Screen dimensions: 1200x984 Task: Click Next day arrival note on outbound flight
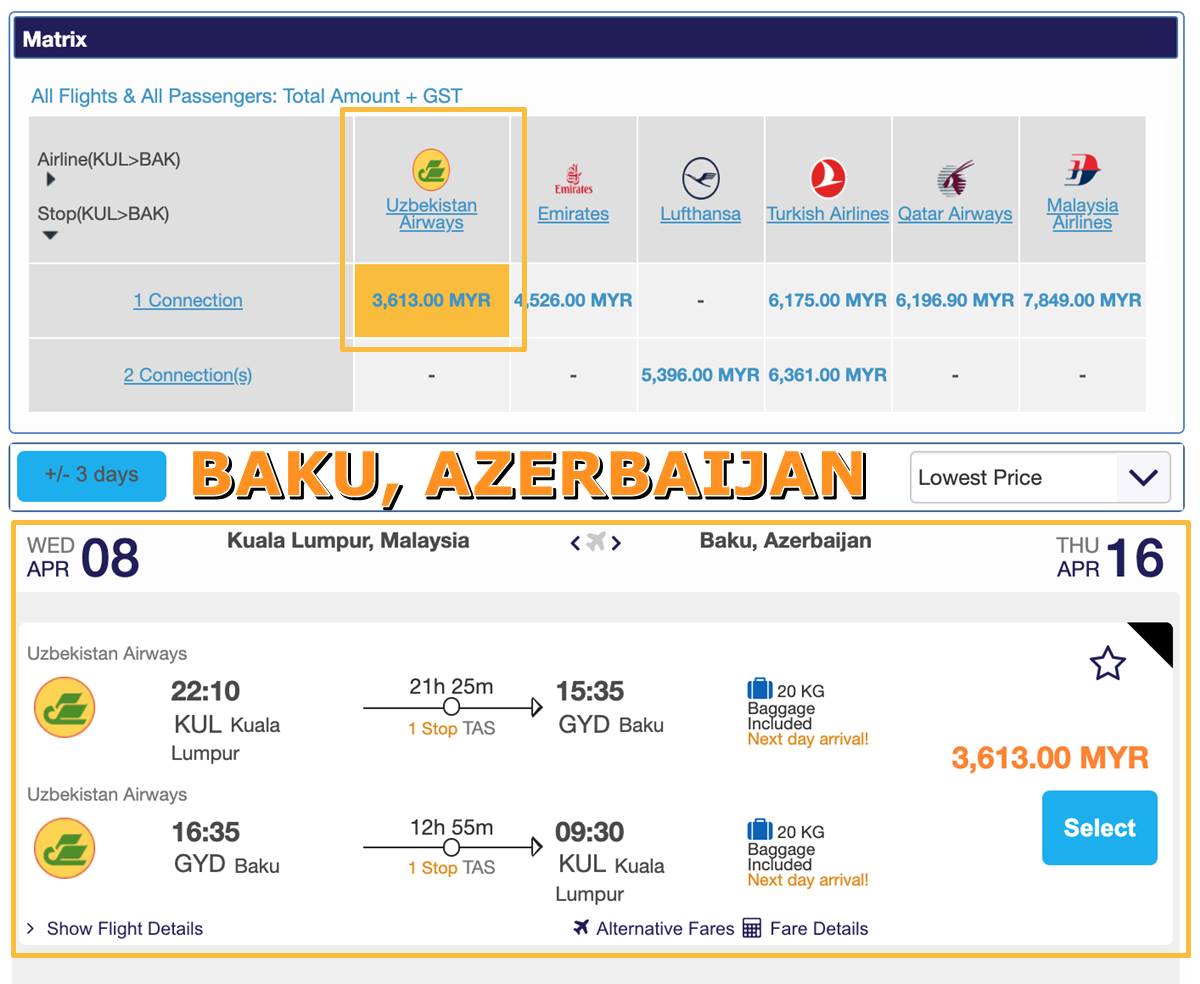[x=808, y=740]
